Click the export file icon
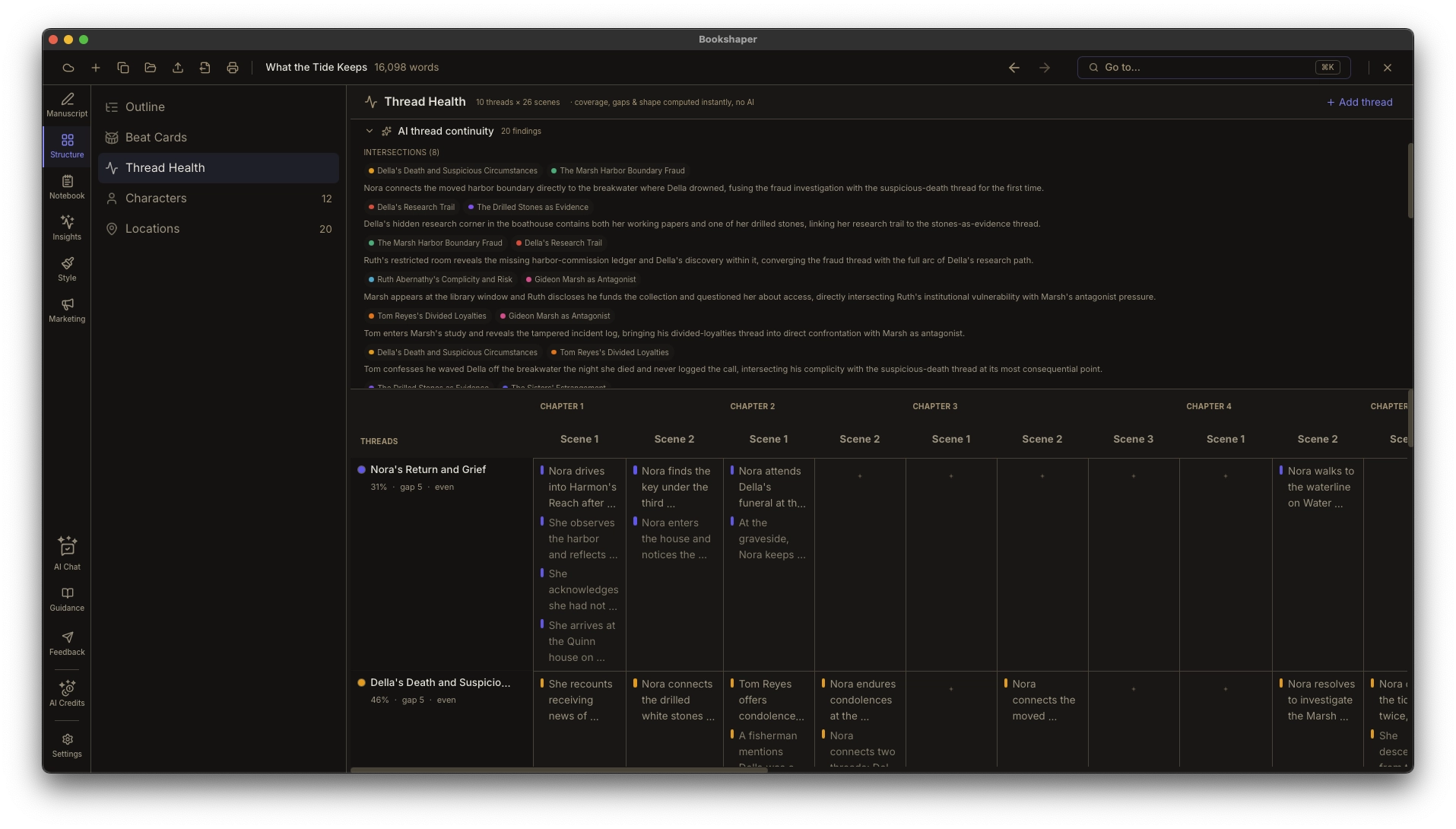Viewport: 1456px width, 829px height. tap(205, 68)
